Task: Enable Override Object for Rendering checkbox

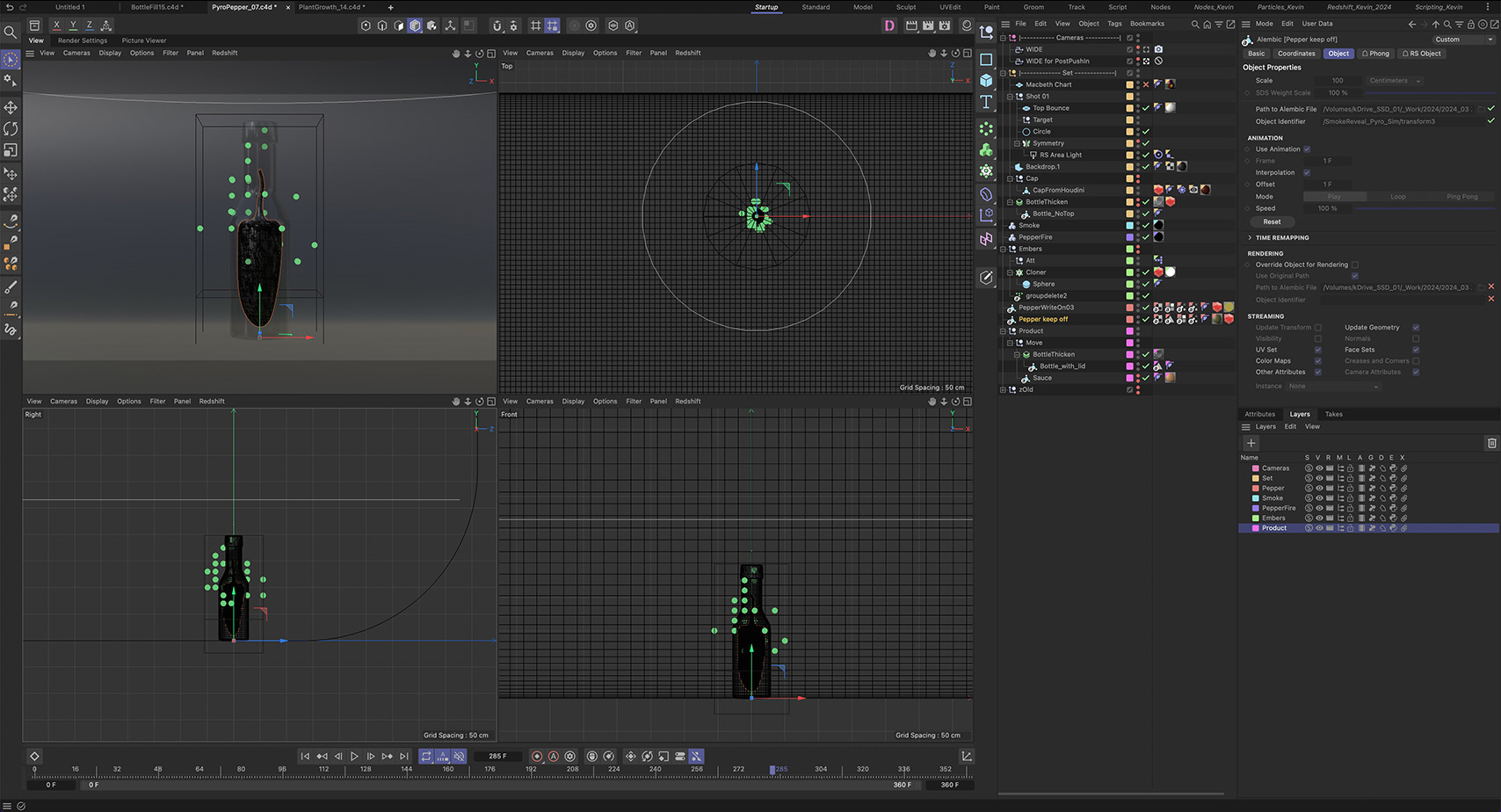Action: pyautogui.click(x=1354, y=265)
